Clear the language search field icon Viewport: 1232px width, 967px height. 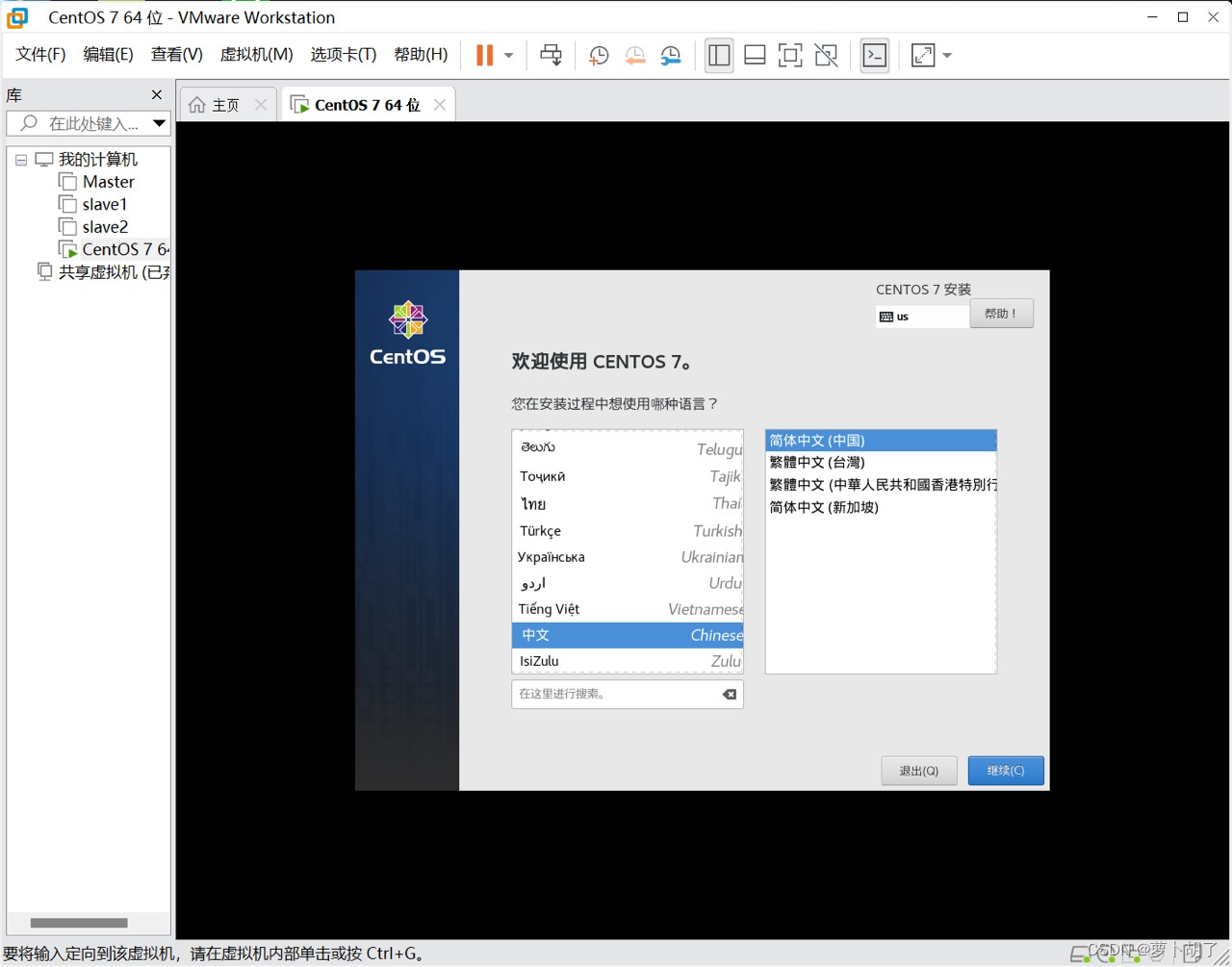[x=730, y=694]
